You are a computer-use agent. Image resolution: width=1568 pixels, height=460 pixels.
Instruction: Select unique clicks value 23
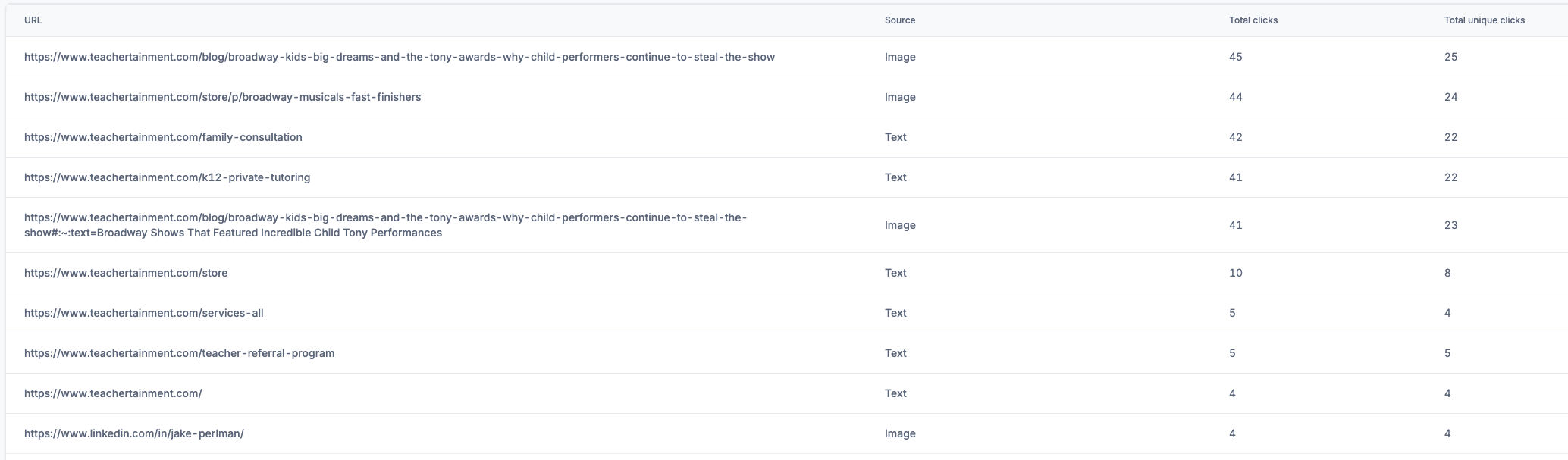[1451, 225]
